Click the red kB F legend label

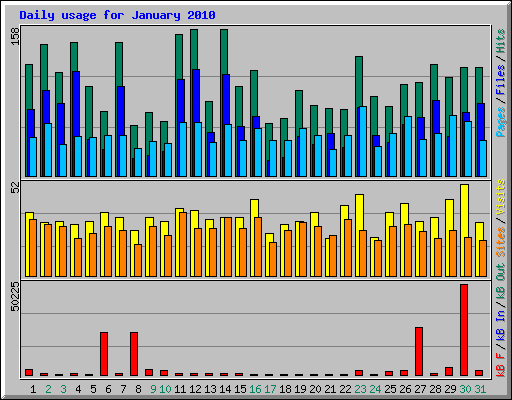click(501, 365)
